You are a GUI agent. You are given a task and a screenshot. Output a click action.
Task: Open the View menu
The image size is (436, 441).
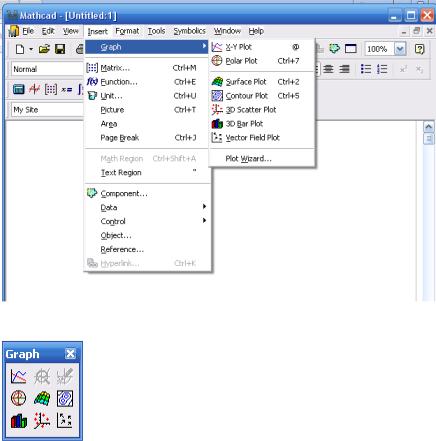(x=71, y=31)
